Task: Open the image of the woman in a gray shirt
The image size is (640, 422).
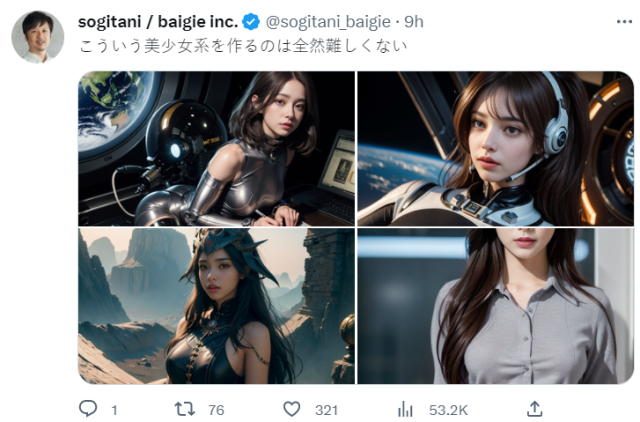Action: [x=495, y=305]
